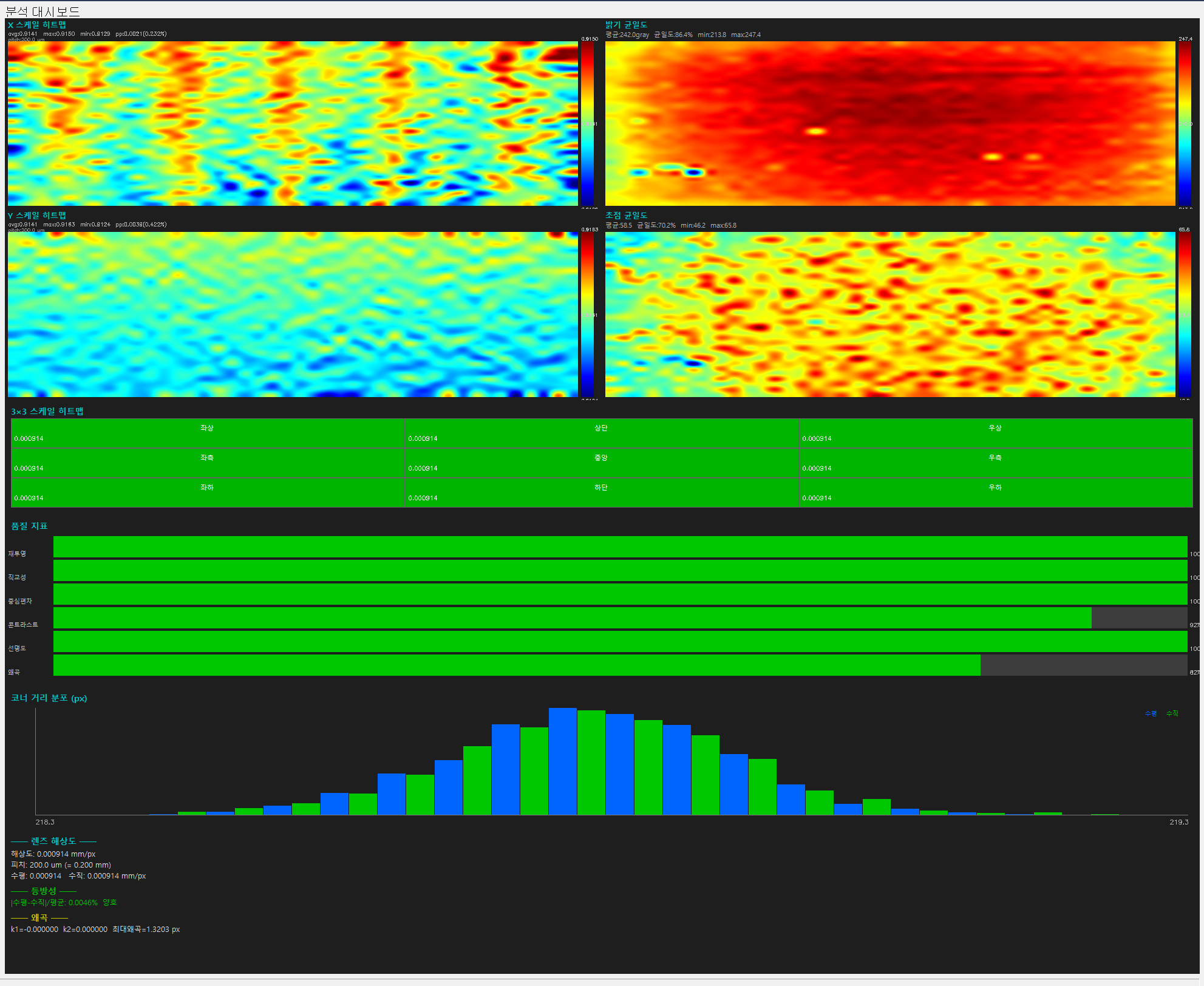The width and height of the screenshot is (1204, 986).
Task: Click the 0.0046% 양호 isotropy line
Action: 64,903
